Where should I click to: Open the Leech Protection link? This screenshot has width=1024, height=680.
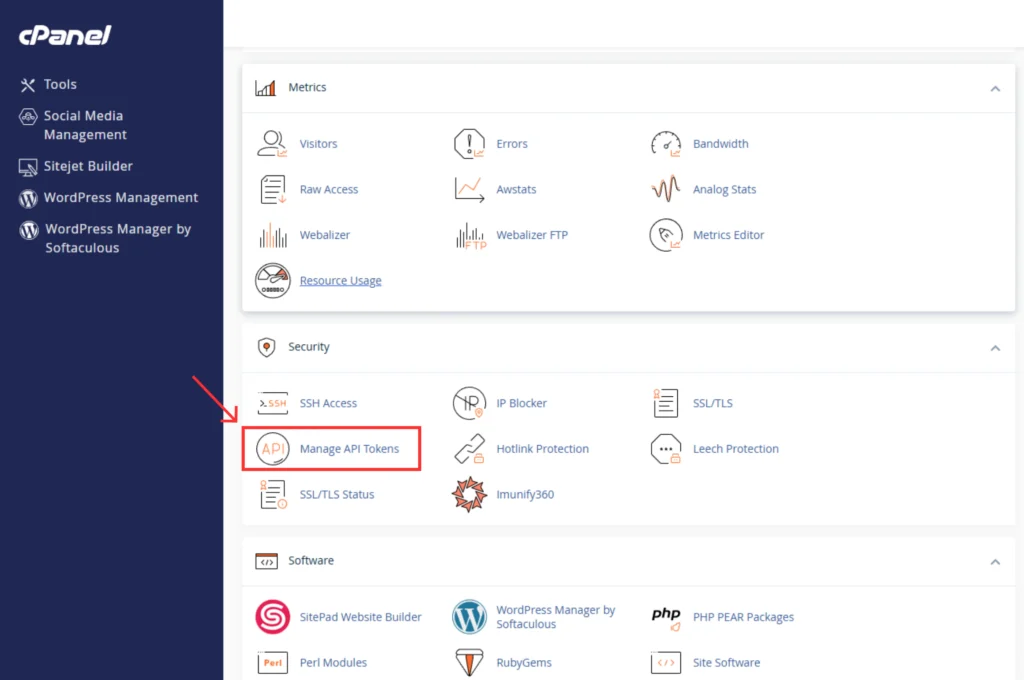735,449
